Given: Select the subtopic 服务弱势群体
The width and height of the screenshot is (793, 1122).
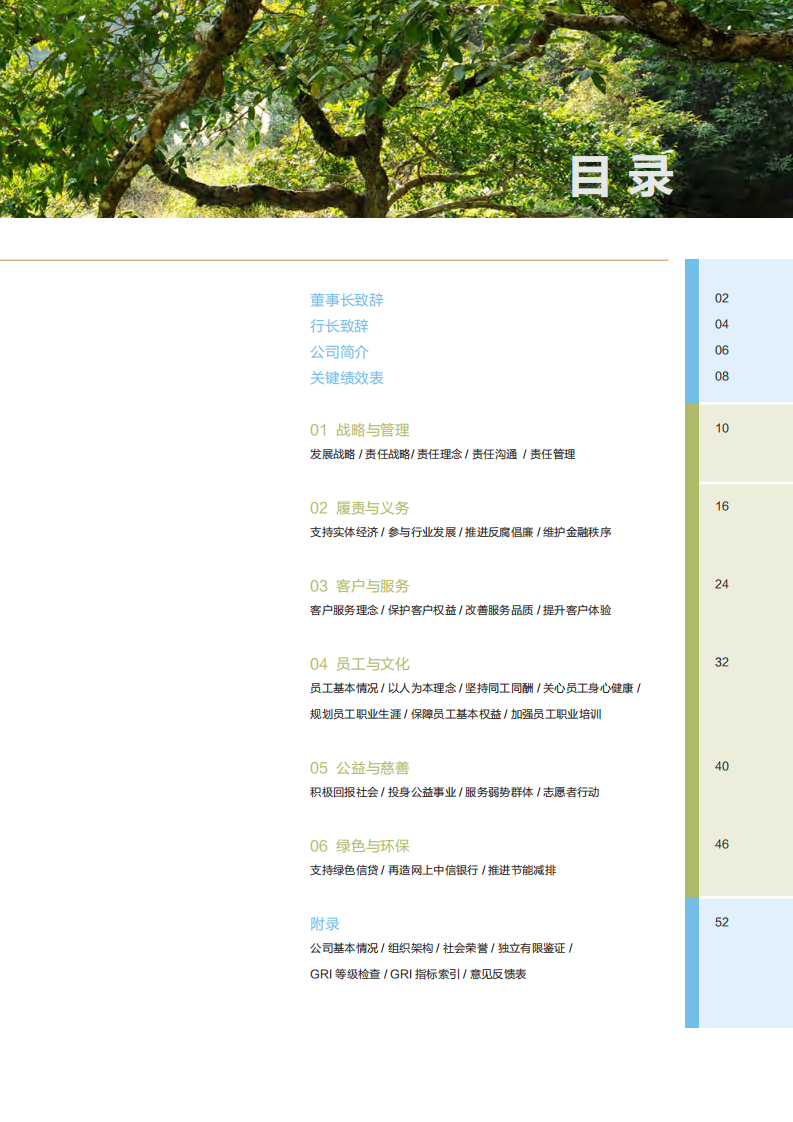Looking at the screenshot, I should point(500,792).
